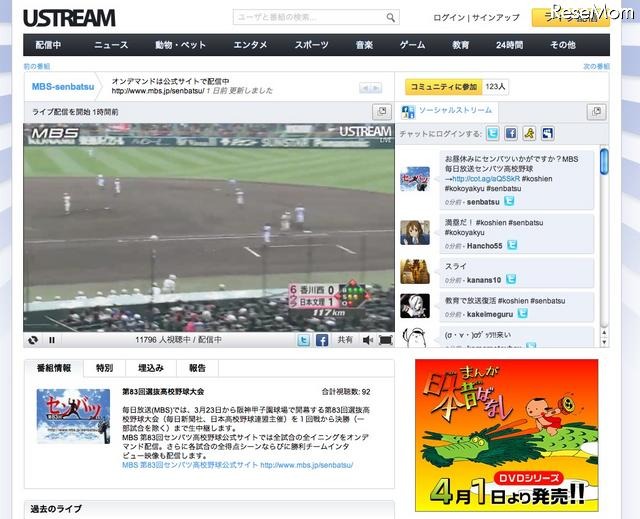Select ゲーム in the navigation bar
Viewport: 640px width, 519px height.
coord(412,45)
